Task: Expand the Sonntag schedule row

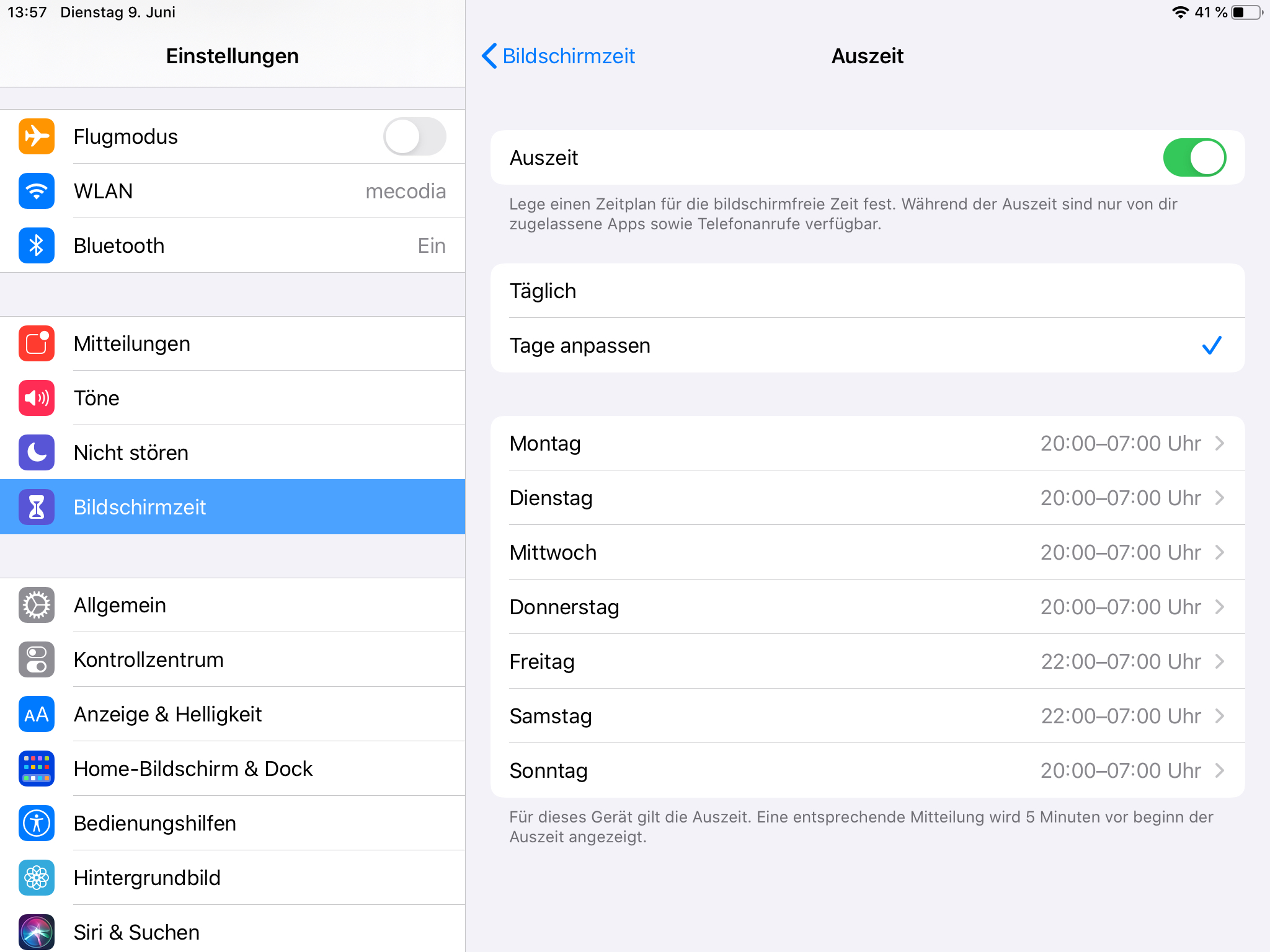Action: click(x=867, y=770)
